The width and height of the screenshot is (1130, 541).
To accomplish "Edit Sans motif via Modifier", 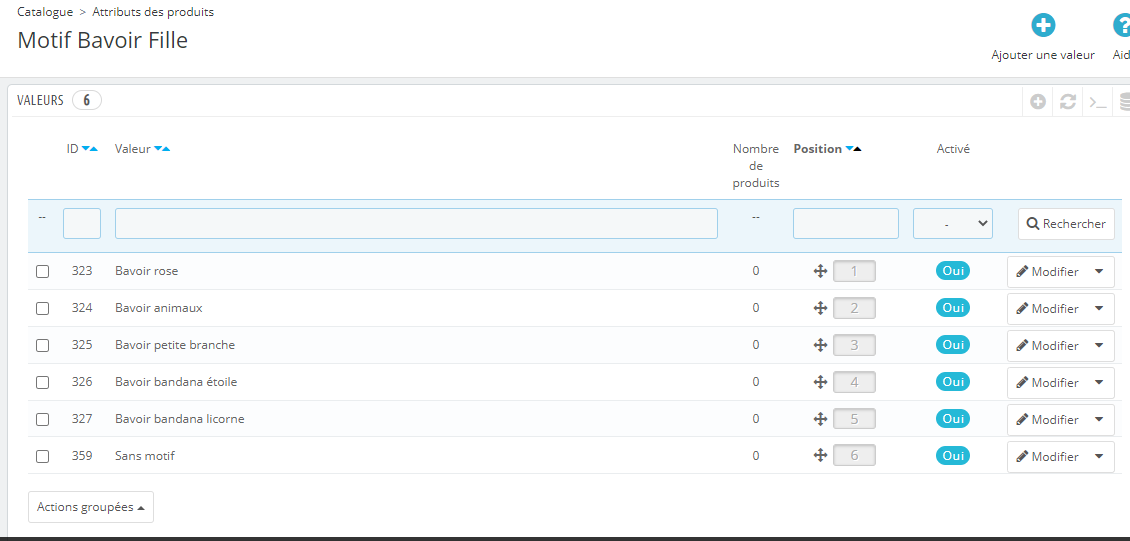I will tap(1047, 456).
